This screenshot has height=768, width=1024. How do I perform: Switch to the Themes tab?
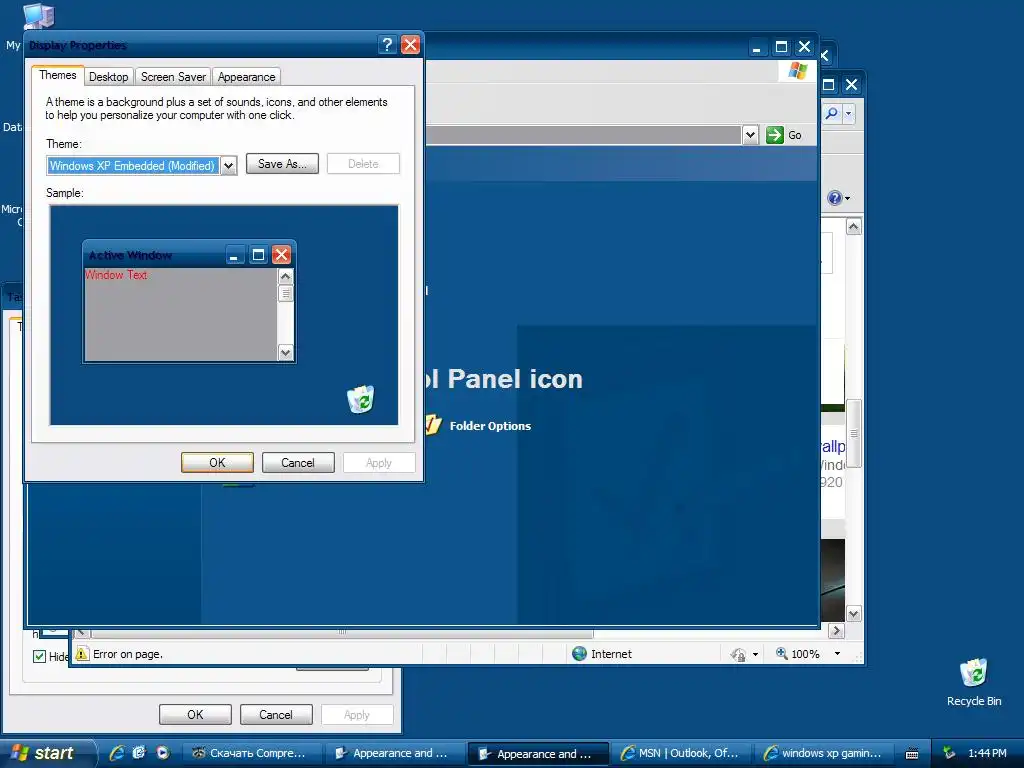57,75
